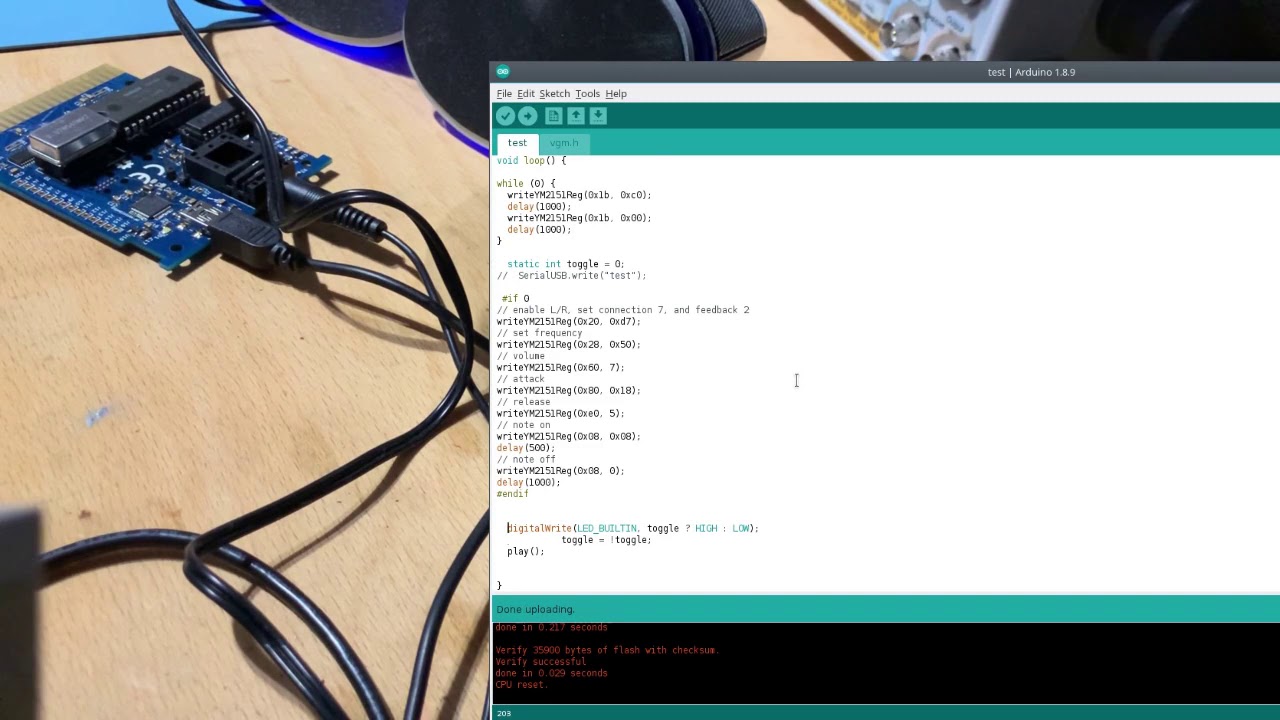This screenshot has width=1280, height=720.
Task: Click the Save sketch down-arrow icon
Action: point(598,116)
